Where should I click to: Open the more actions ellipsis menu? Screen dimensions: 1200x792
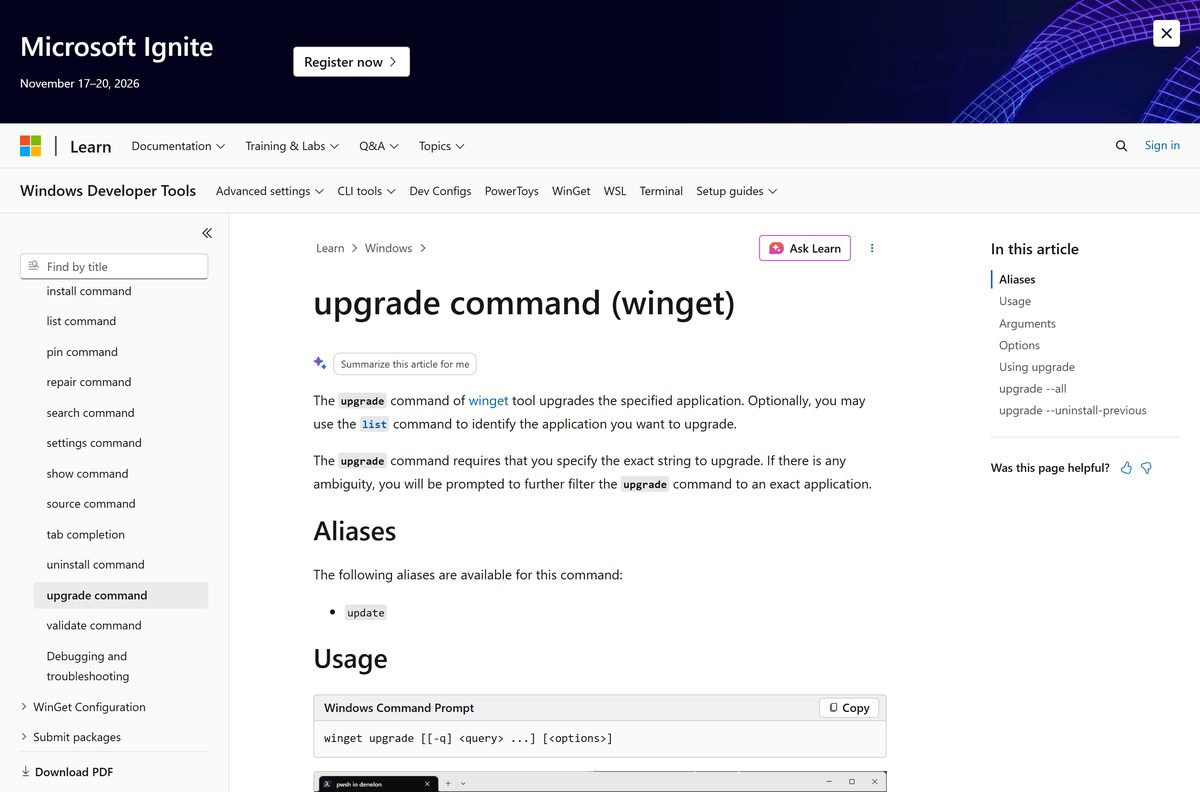coord(872,248)
